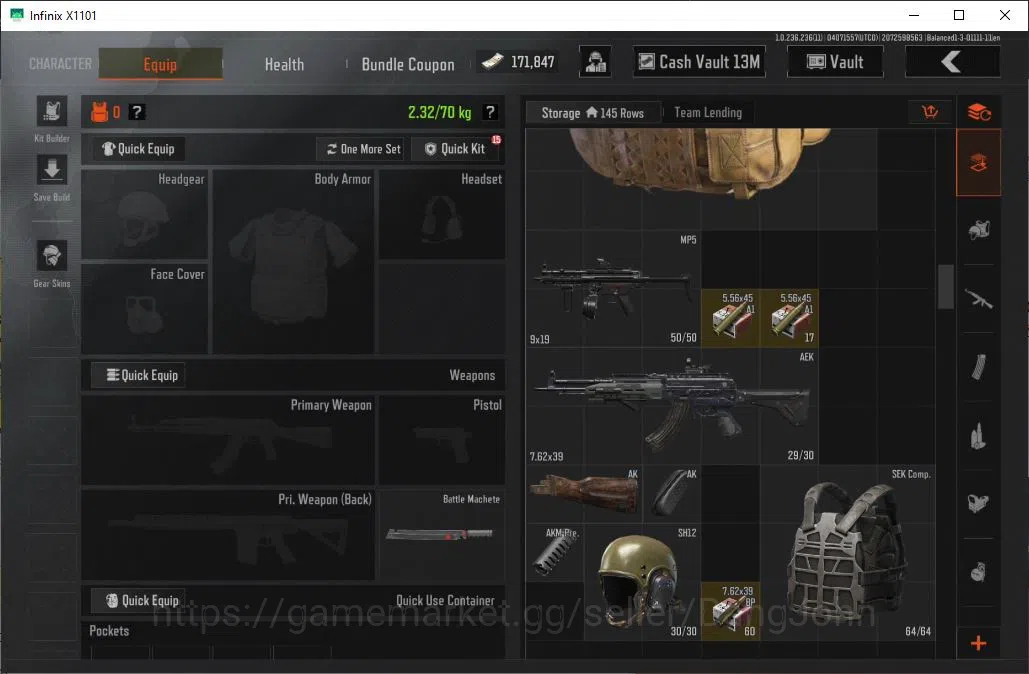Click the orange backpack capacity icon
Screen dimensions: 1029x674
99,112
